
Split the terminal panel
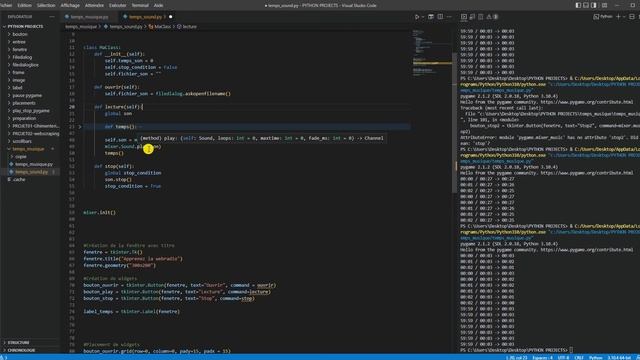pos(632,17)
